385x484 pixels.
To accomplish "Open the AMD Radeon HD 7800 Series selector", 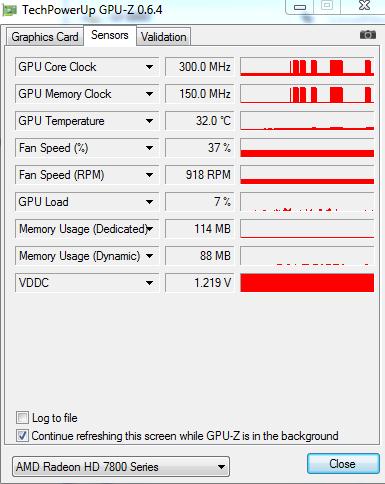I will click(121, 467).
